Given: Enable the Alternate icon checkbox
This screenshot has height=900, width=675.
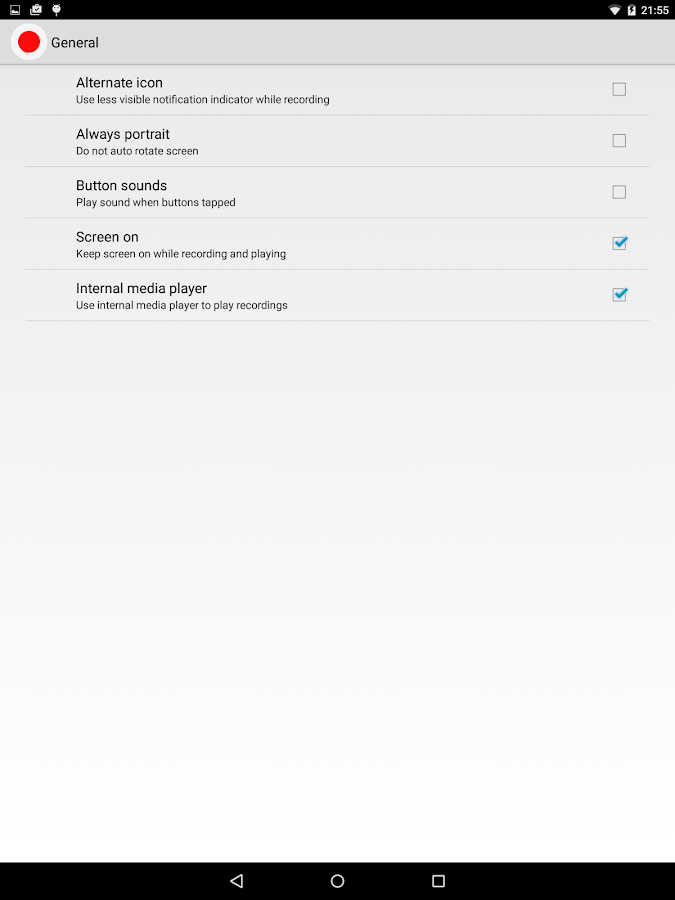Looking at the screenshot, I should pos(619,89).
